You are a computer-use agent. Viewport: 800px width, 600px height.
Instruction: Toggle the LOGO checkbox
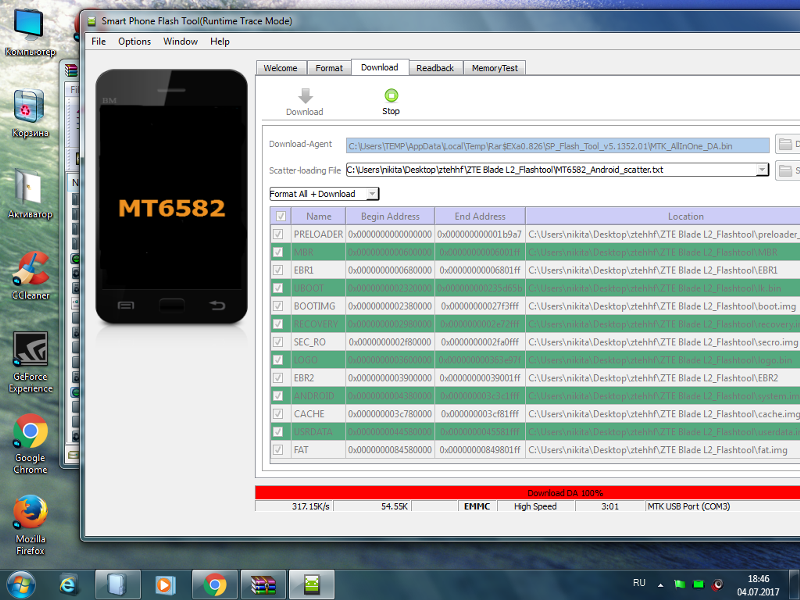(x=278, y=360)
